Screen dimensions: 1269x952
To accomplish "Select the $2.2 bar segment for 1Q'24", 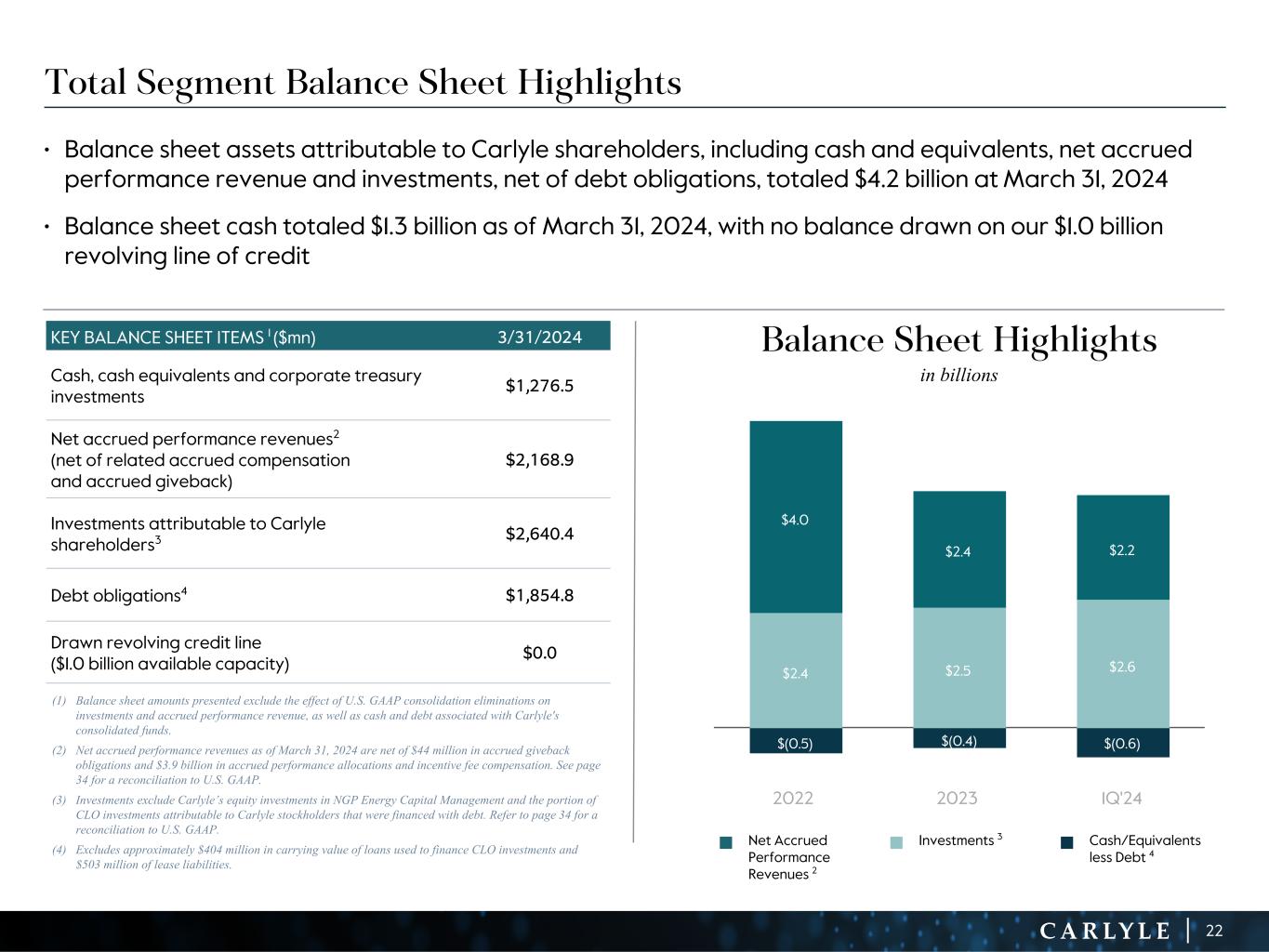I will click(1122, 548).
